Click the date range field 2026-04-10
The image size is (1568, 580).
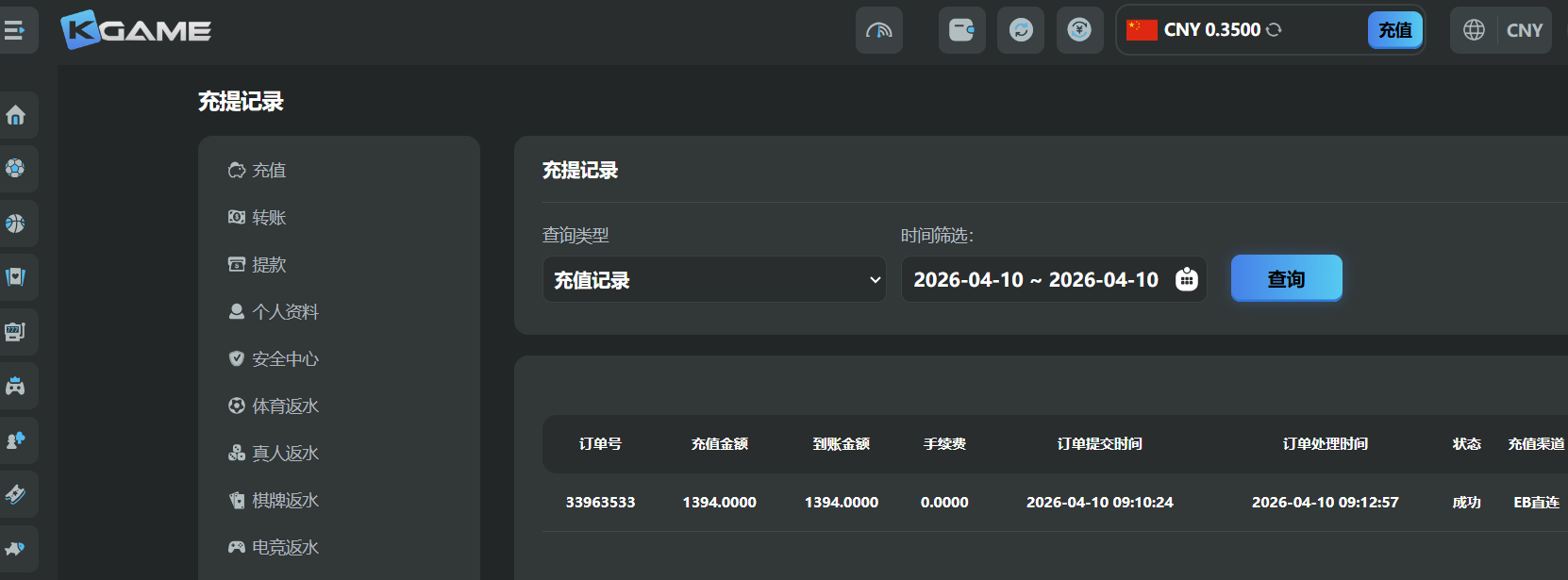pyautogui.click(x=1035, y=280)
